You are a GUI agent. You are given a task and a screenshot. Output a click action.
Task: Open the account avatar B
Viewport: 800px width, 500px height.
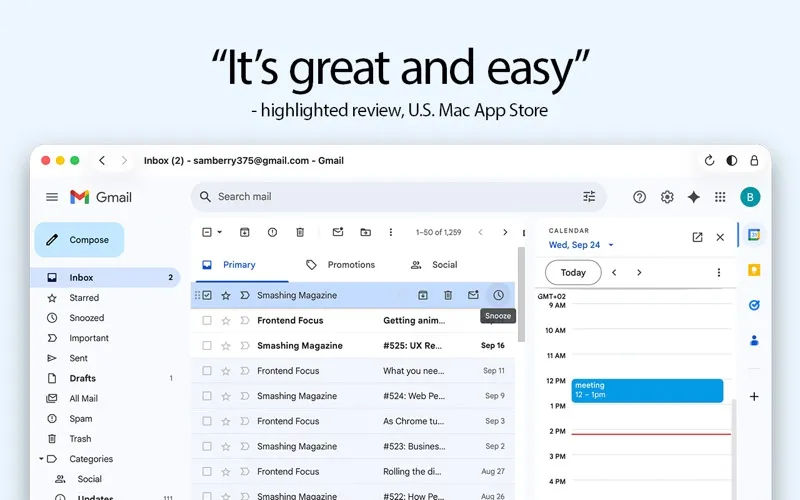750,197
